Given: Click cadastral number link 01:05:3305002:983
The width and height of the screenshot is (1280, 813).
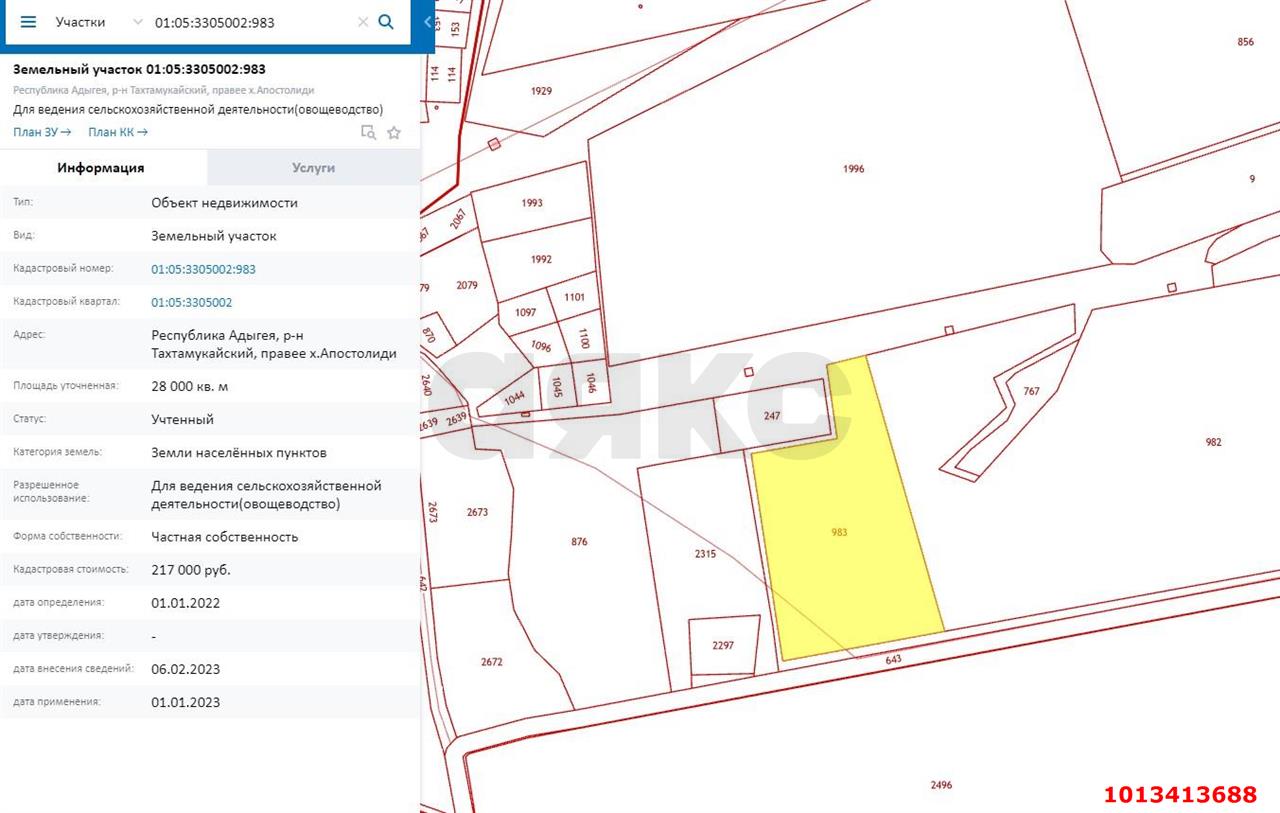Looking at the screenshot, I should coord(203,269).
